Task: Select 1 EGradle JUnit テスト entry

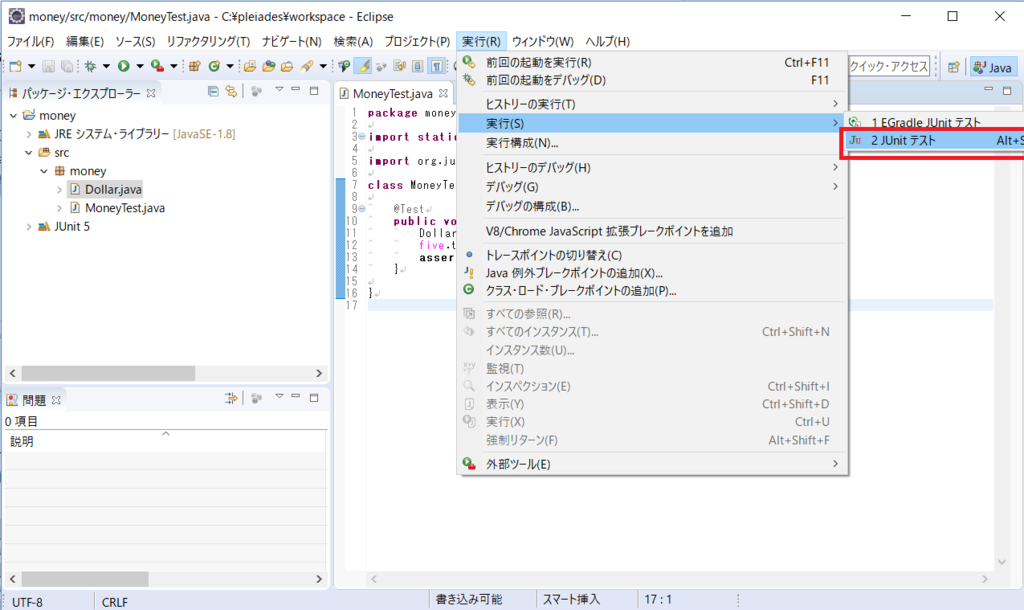Action: [x=934, y=122]
